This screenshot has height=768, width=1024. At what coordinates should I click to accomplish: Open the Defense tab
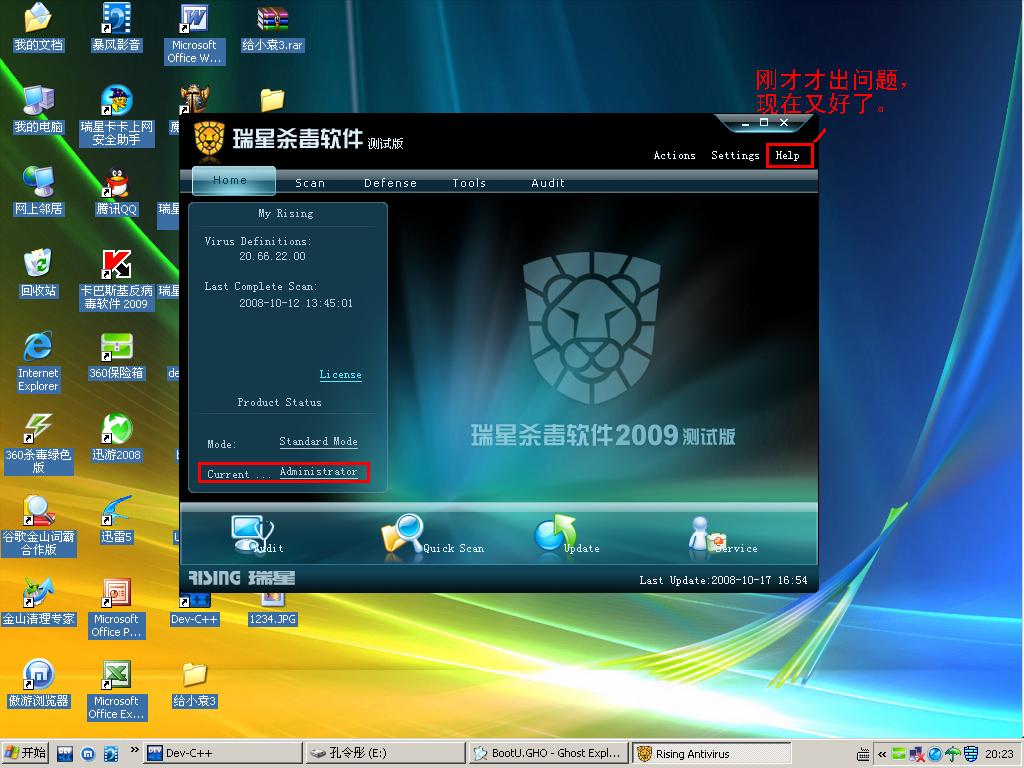pos(390,183)
